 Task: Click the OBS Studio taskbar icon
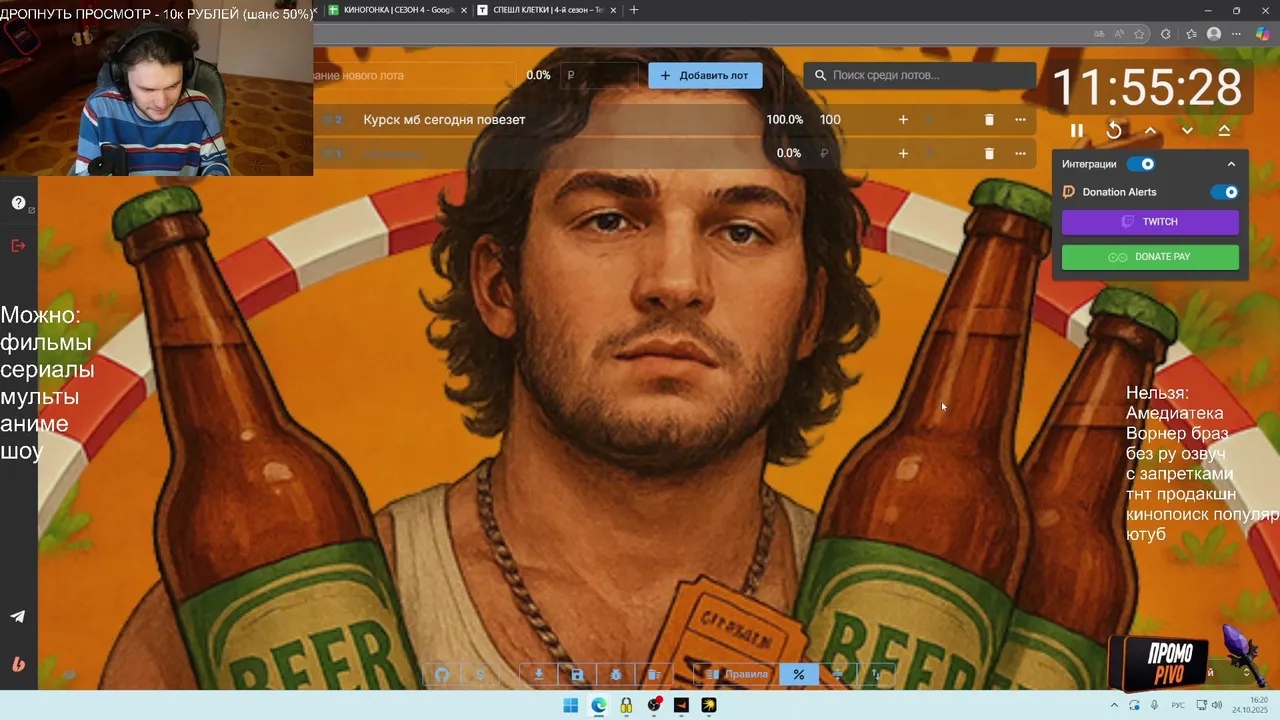pos(654,705)
